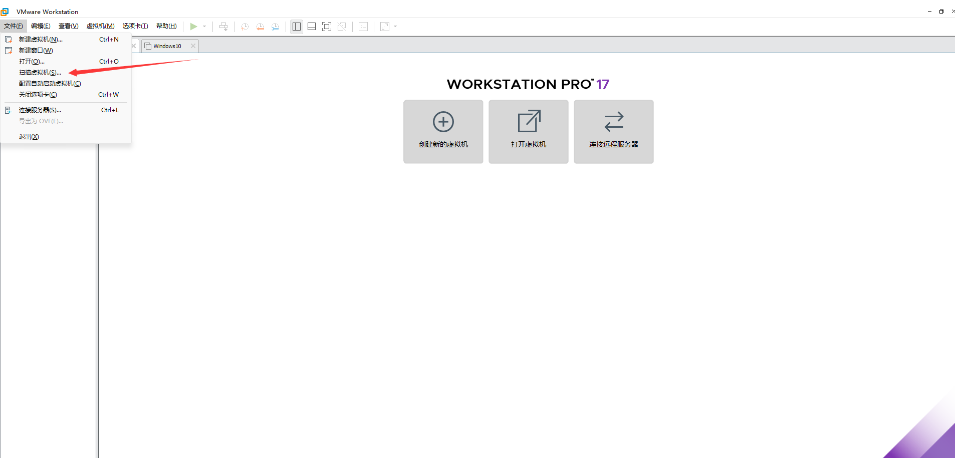Click the send Ctrl+Alt+Del toolbar icon
Screen dimensions: 955x458
[224, 26]
